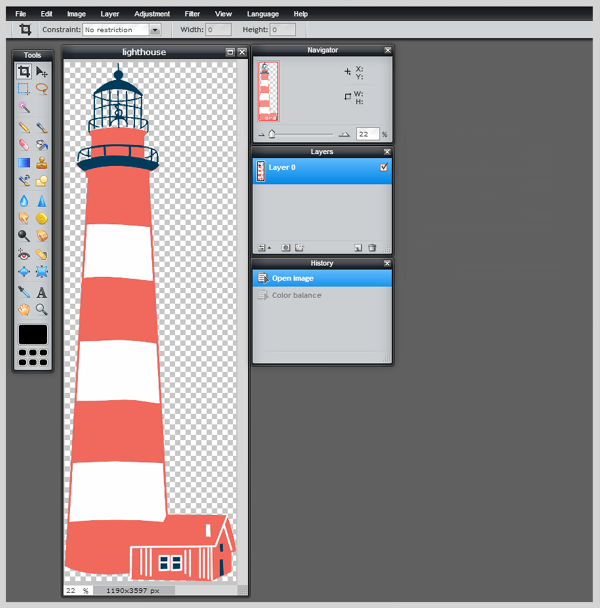Select the Spot Heal bandage tool

[41, 254]
